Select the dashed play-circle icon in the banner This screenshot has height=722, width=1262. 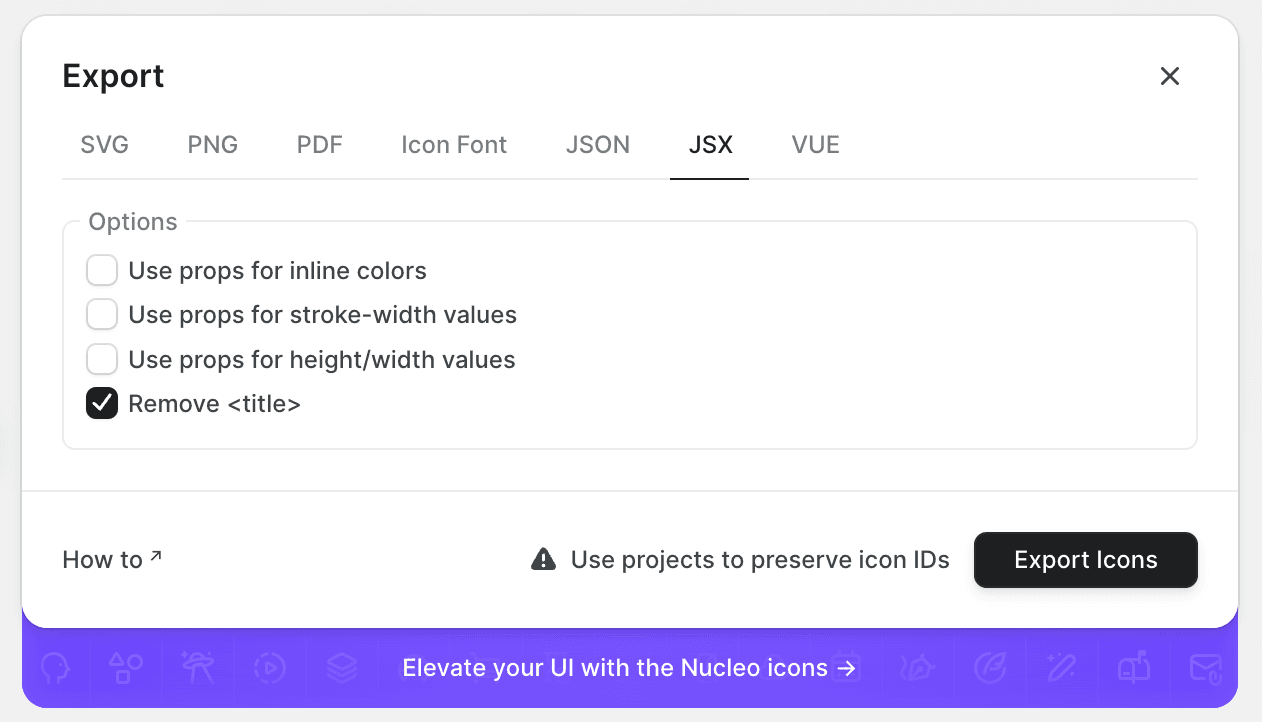coord(271,668)
